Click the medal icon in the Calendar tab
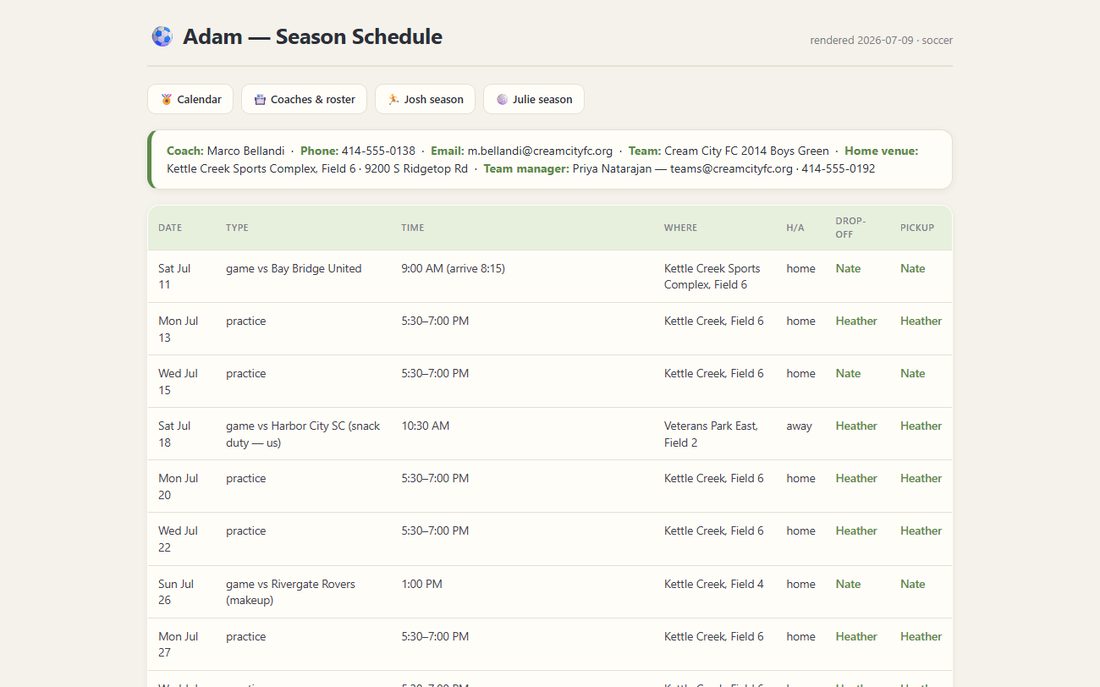 [x=166, y=100]
